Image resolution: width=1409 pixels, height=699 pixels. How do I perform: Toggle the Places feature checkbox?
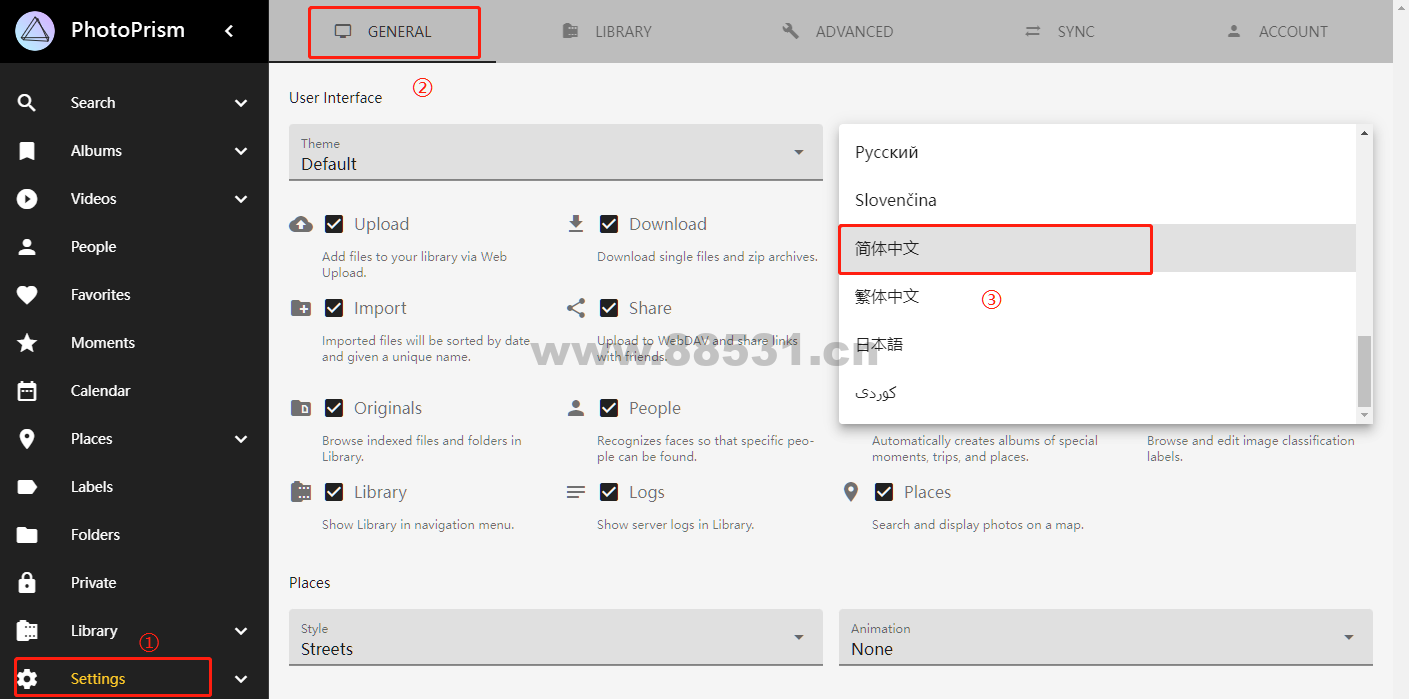pos(884,492)
